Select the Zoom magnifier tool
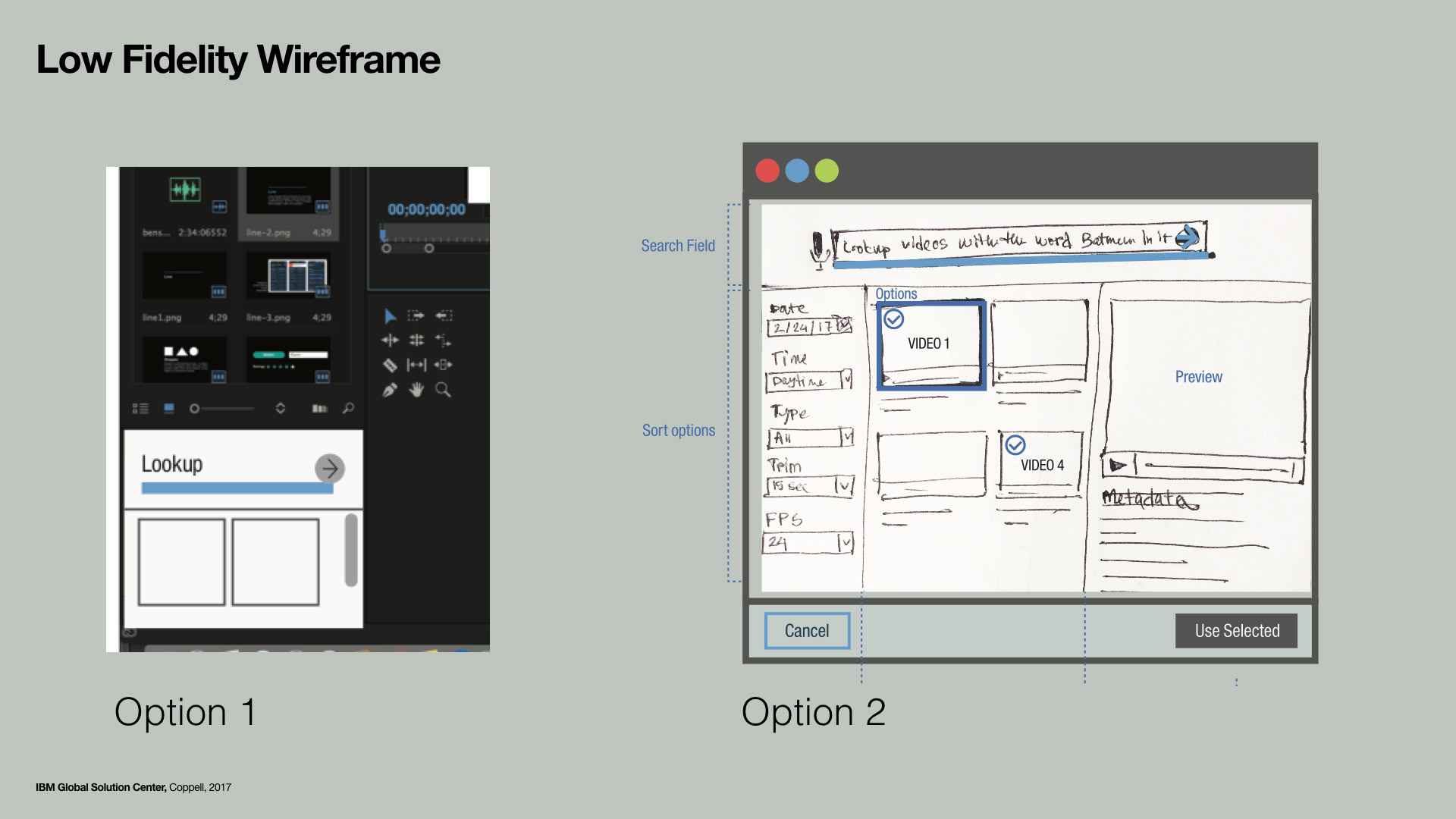The image size is (1456, 819). [x=443, y=390]
